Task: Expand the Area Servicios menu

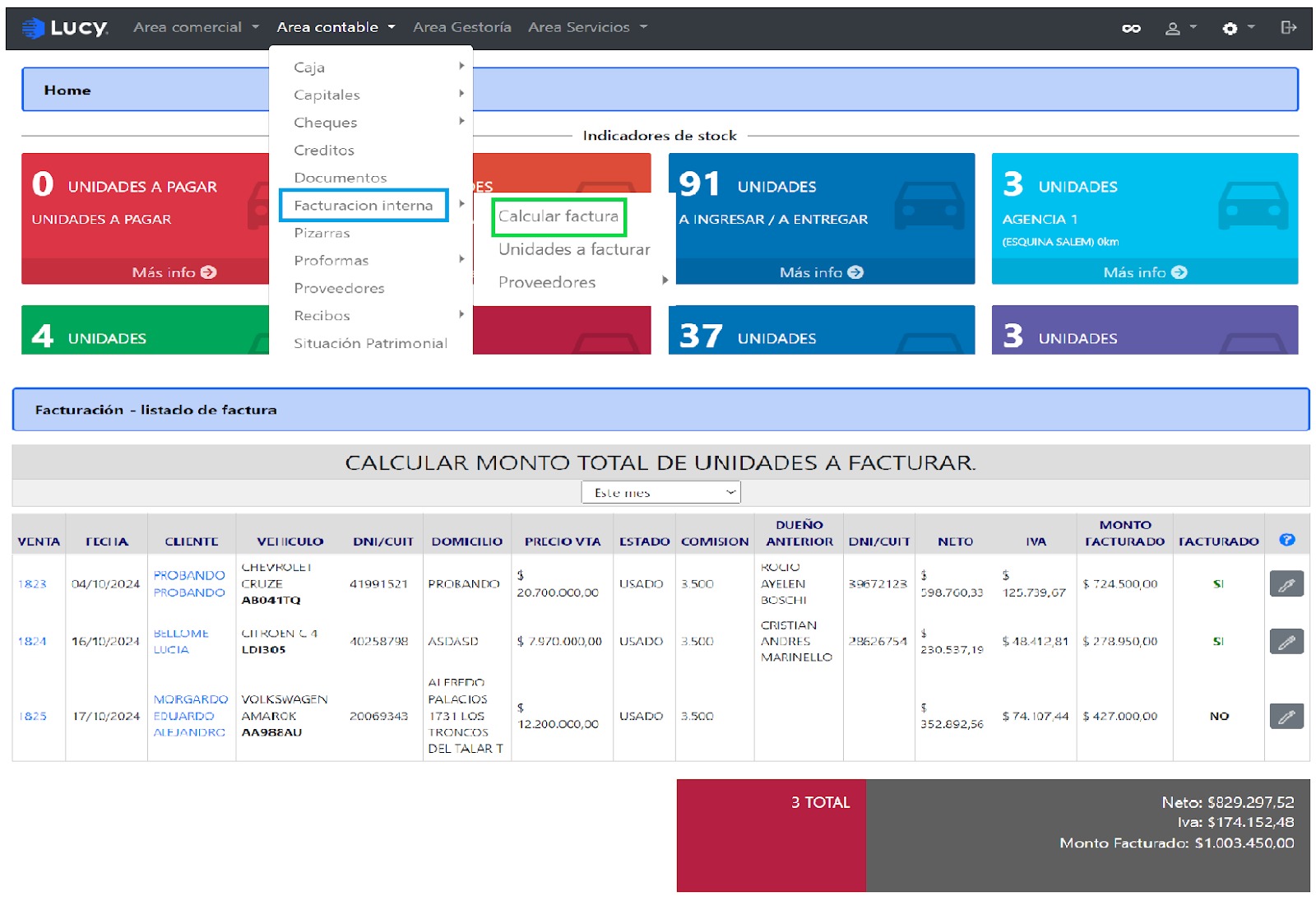Action: tap(587, 27)
